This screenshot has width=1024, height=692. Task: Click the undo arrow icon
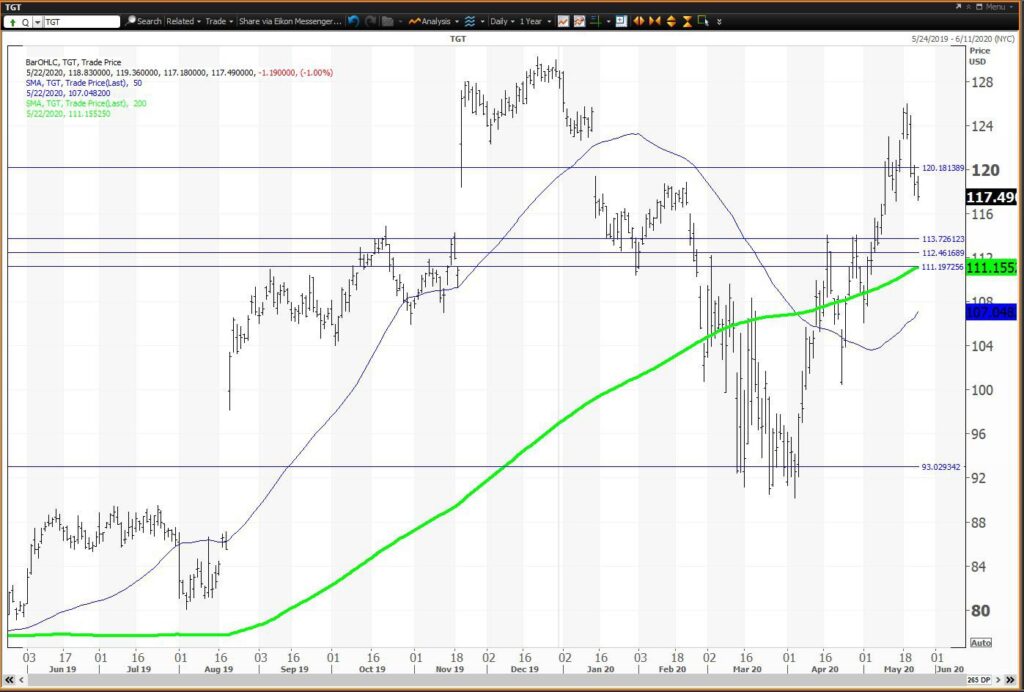[353, 22]
